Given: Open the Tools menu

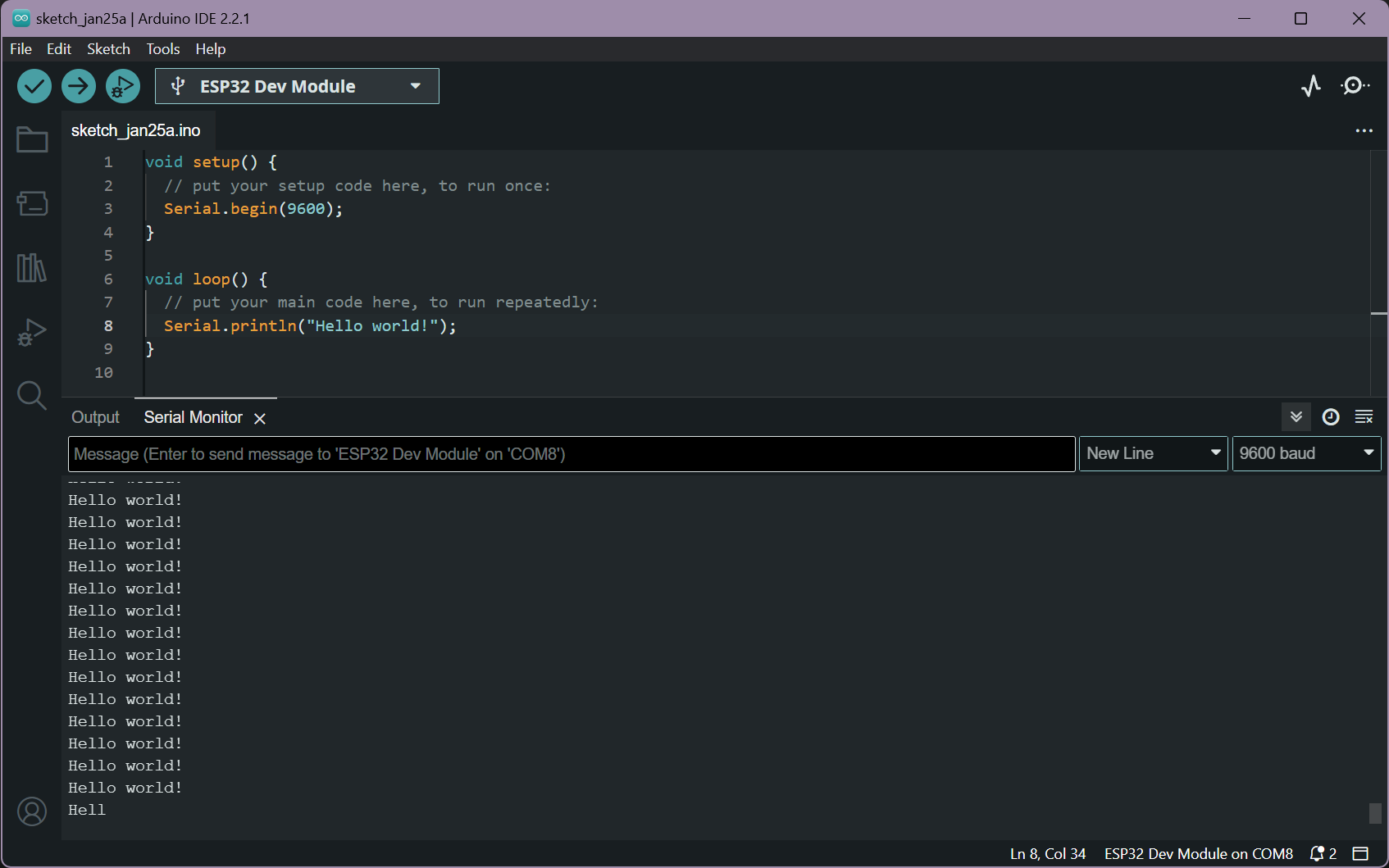Looking at the screenshot, I should click(163, 49).
